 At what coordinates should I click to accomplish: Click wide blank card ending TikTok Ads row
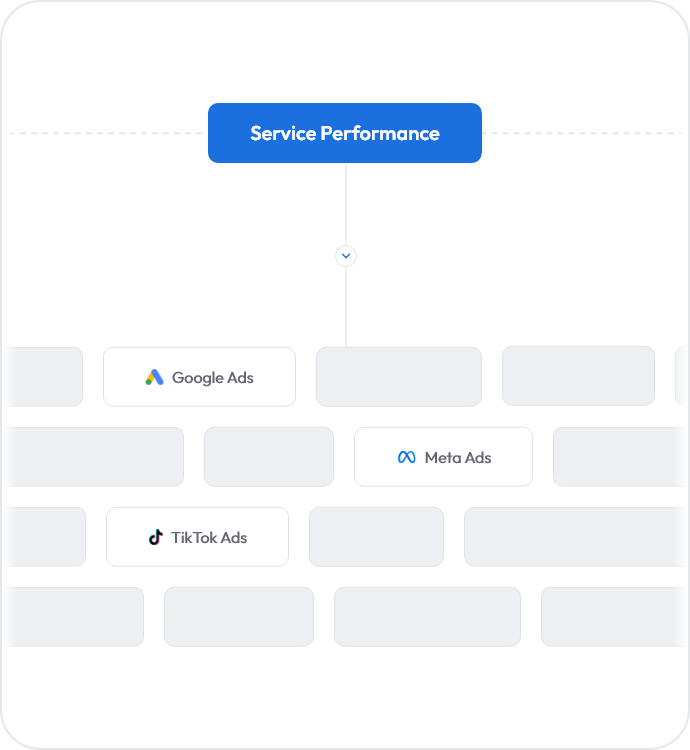tap(576, 537)
